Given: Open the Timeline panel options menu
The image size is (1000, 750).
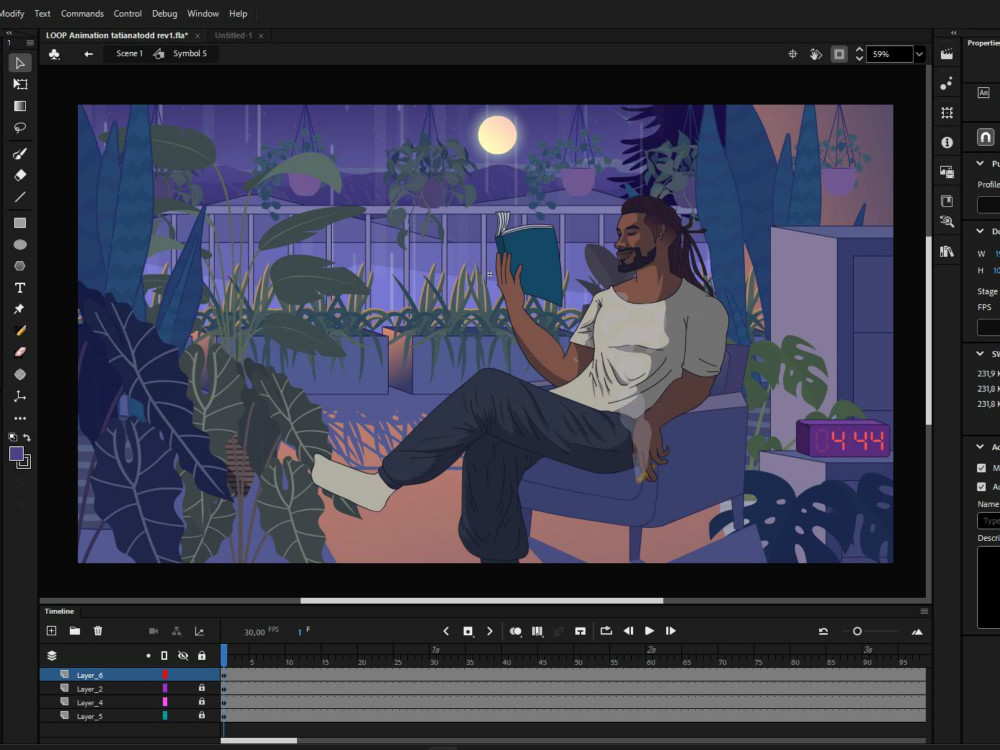Looking at the screenshot, I should click(x=924, y=611).
